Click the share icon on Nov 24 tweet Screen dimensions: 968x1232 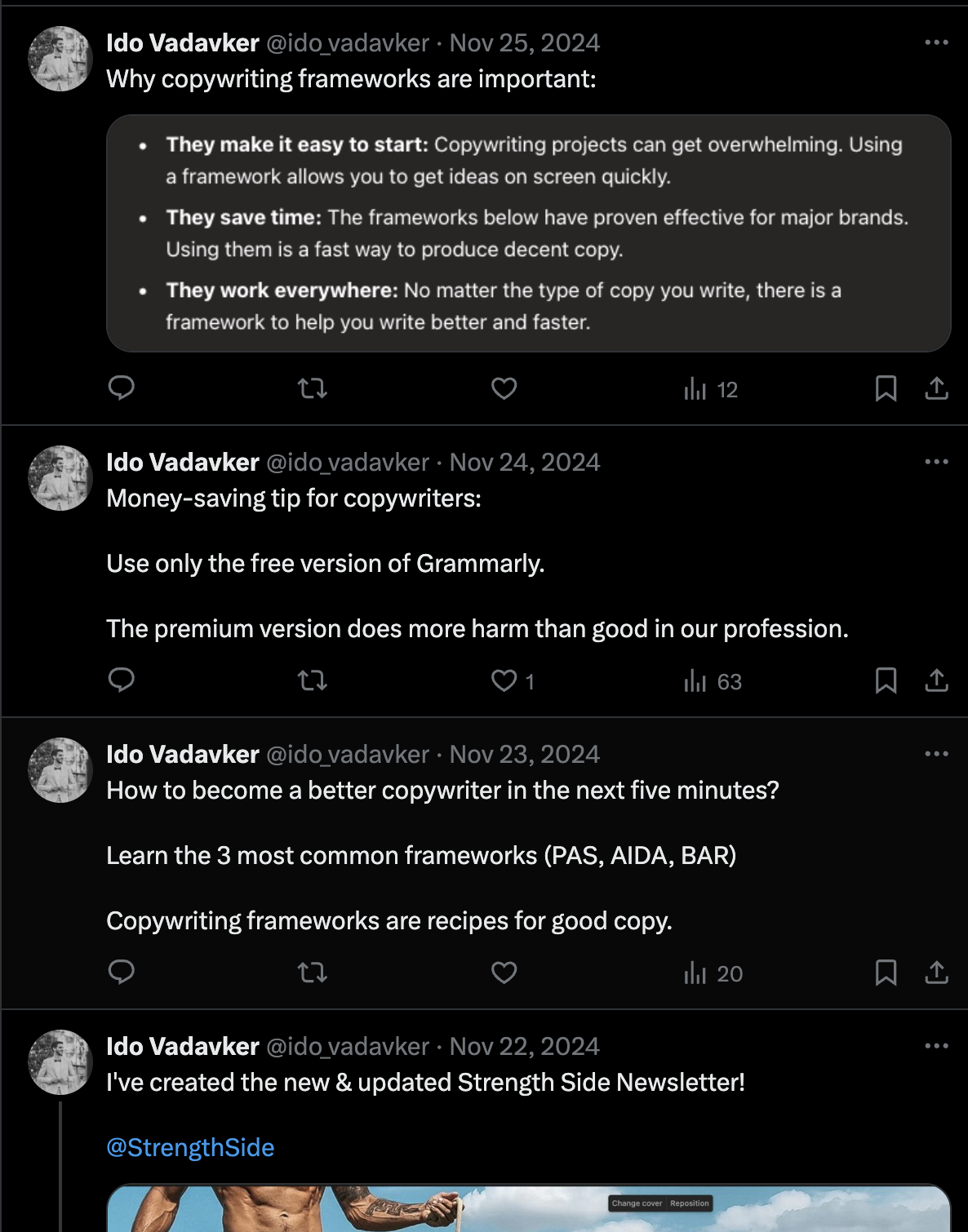point(938,681)
